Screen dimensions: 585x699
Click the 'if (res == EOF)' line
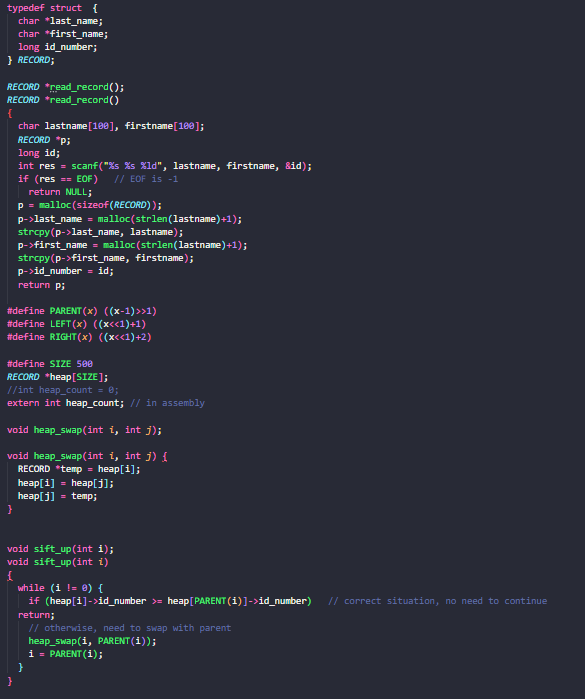pyautogui.click(x=58, y=179)
